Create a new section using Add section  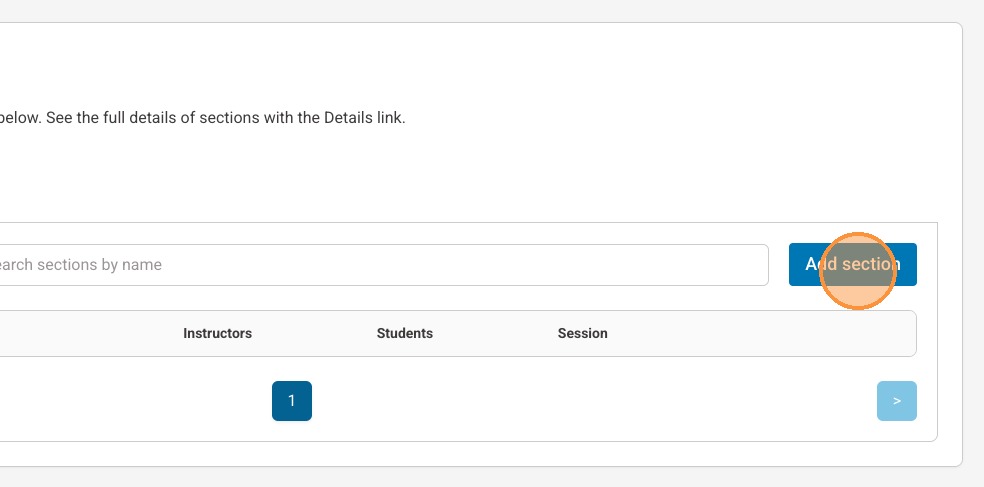point(852,265)
